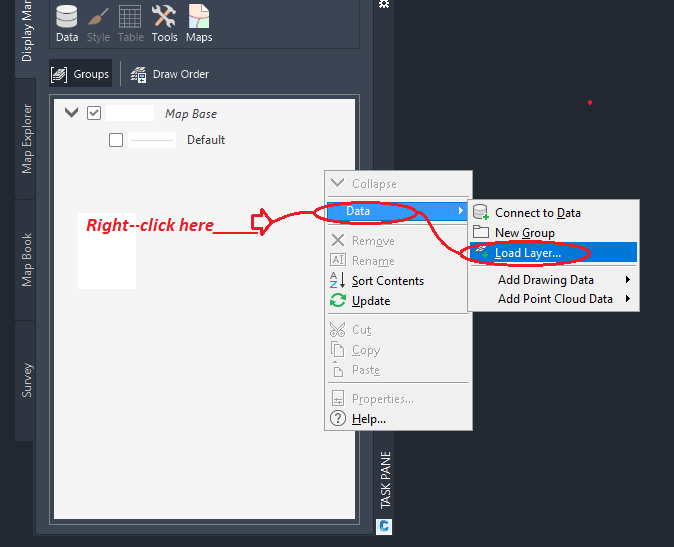Viewport: 674px width, 547px height.
Task: Open the Data tool in the task pane
Action: [x=67, y=24]
